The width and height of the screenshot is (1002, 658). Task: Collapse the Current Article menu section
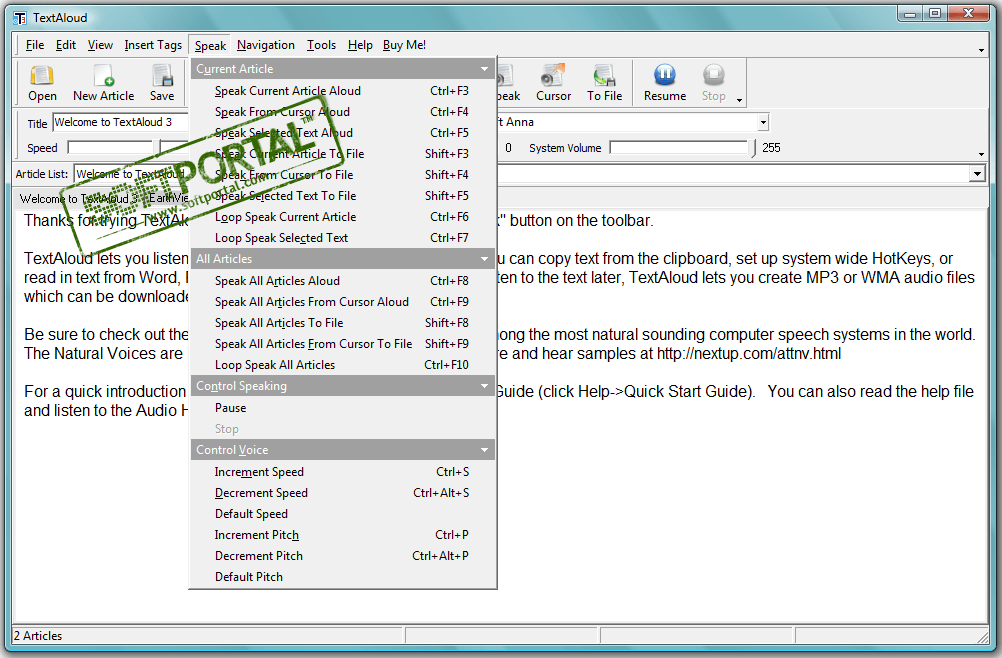(x=484, y=69)
